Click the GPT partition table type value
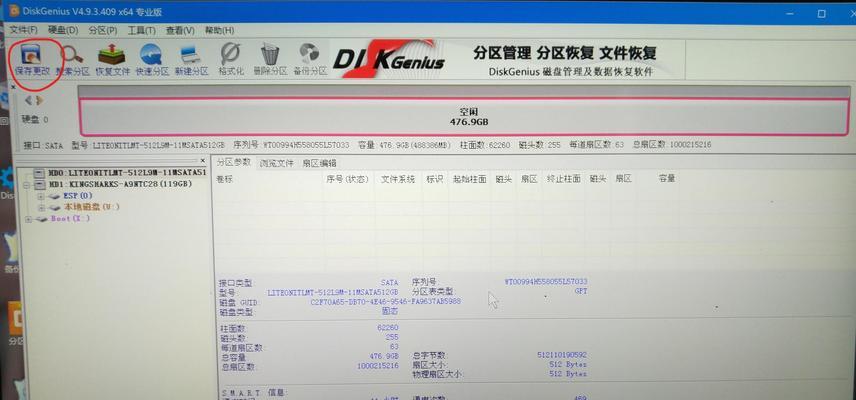This screenshot has width=856, height=400. (581, 291)
